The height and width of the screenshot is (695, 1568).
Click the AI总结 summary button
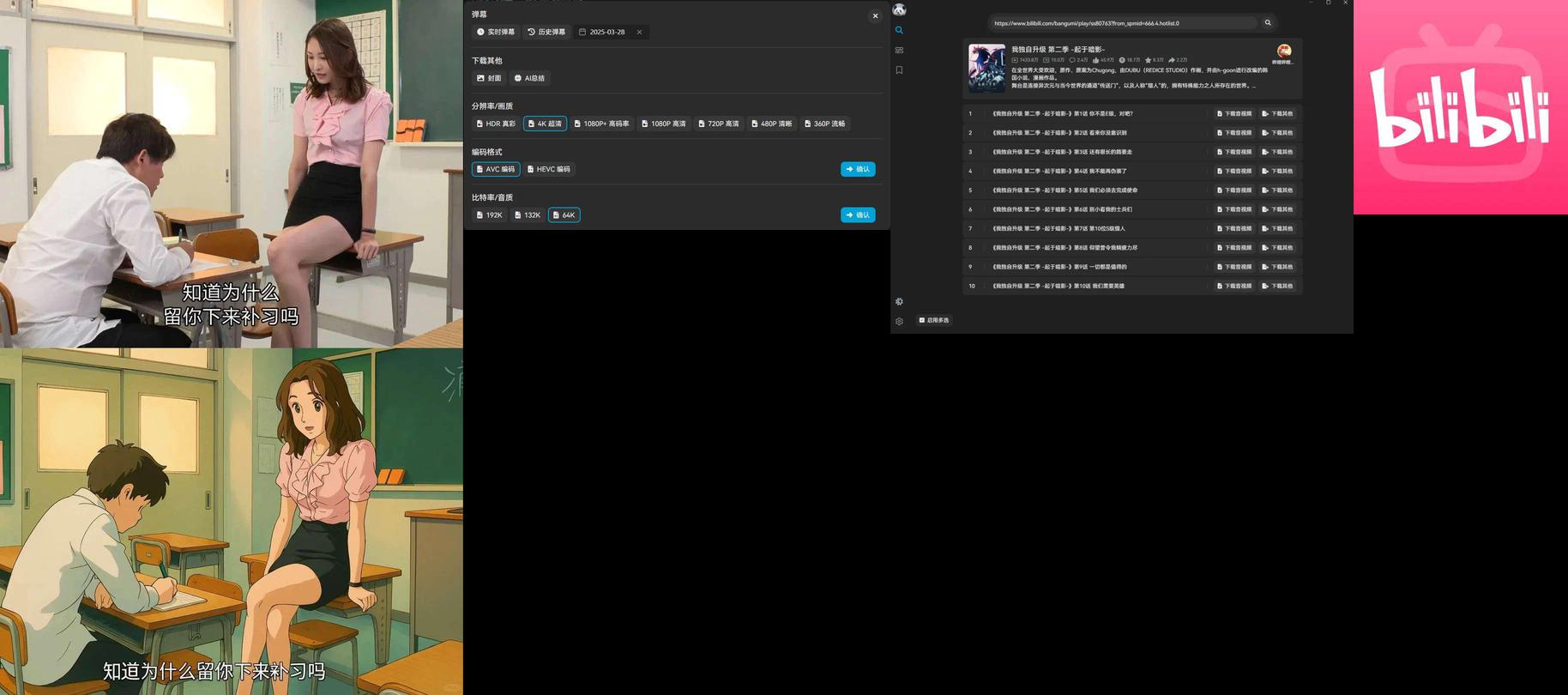pos(529,78)
